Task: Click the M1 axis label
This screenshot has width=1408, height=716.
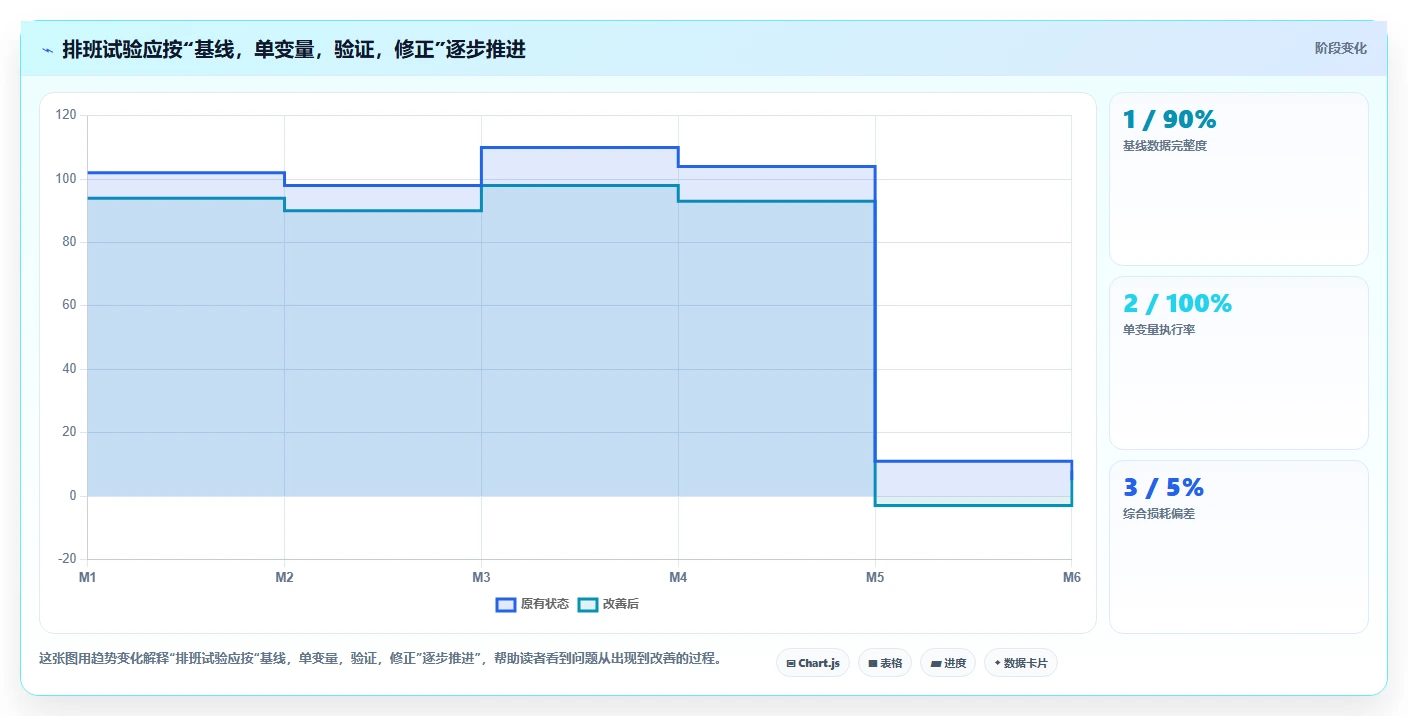Action: [88, 577]
